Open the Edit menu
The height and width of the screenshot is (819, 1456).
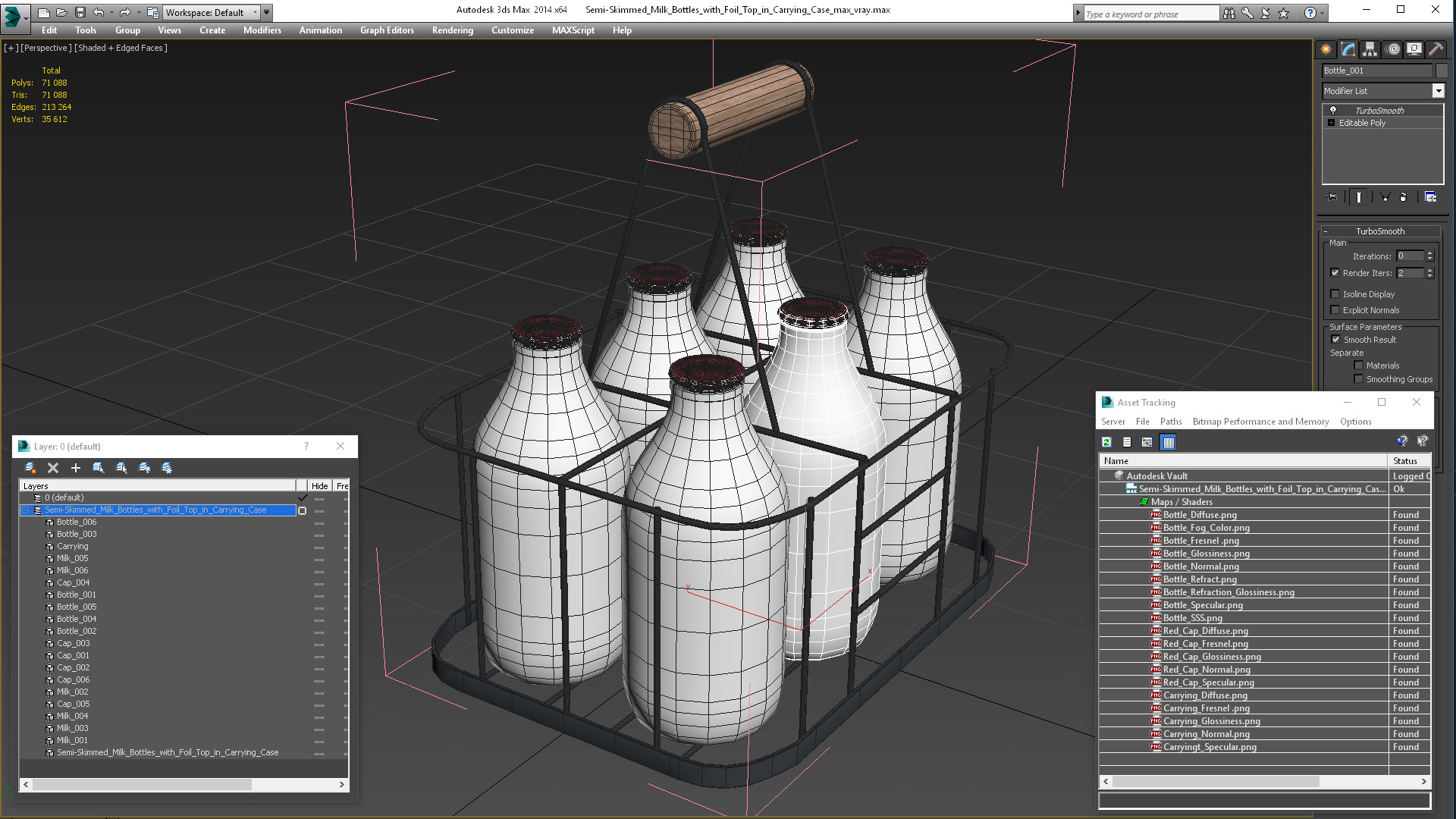point(49,30)
